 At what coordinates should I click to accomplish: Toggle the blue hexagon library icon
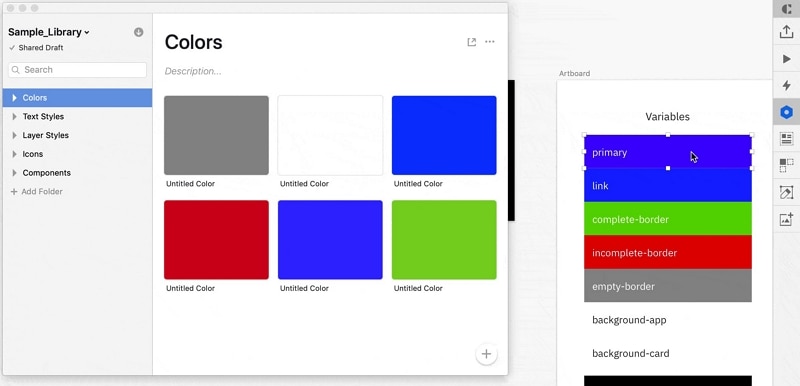[x=786, y=112]
